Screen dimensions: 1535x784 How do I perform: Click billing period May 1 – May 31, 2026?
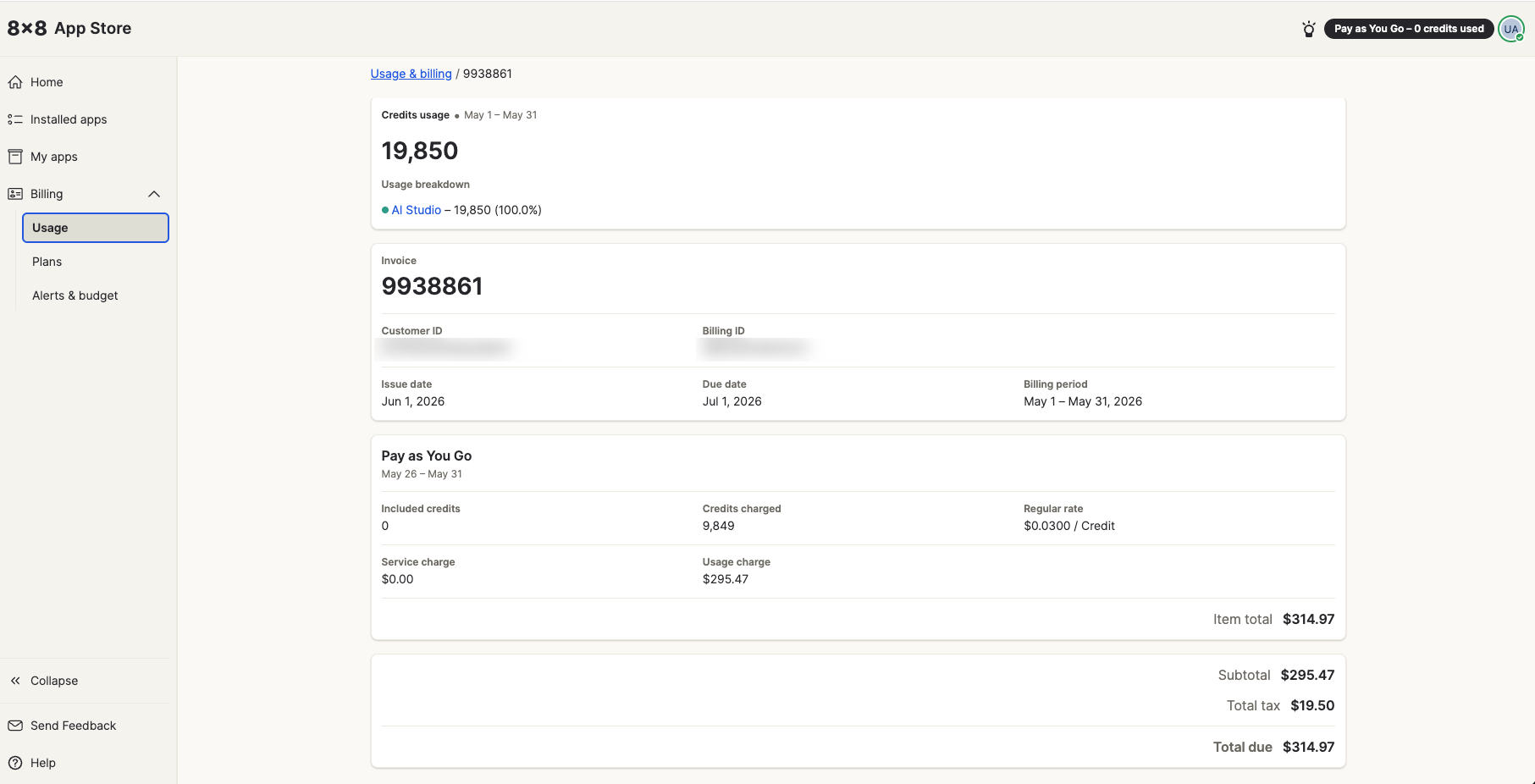[x=1083, y=401]
